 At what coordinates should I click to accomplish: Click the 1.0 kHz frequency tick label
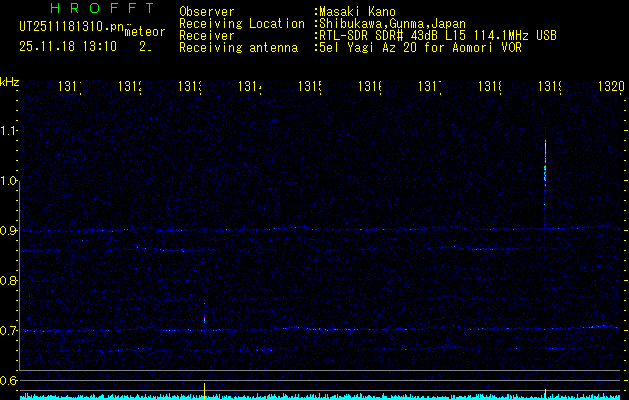tap(9, 181)
